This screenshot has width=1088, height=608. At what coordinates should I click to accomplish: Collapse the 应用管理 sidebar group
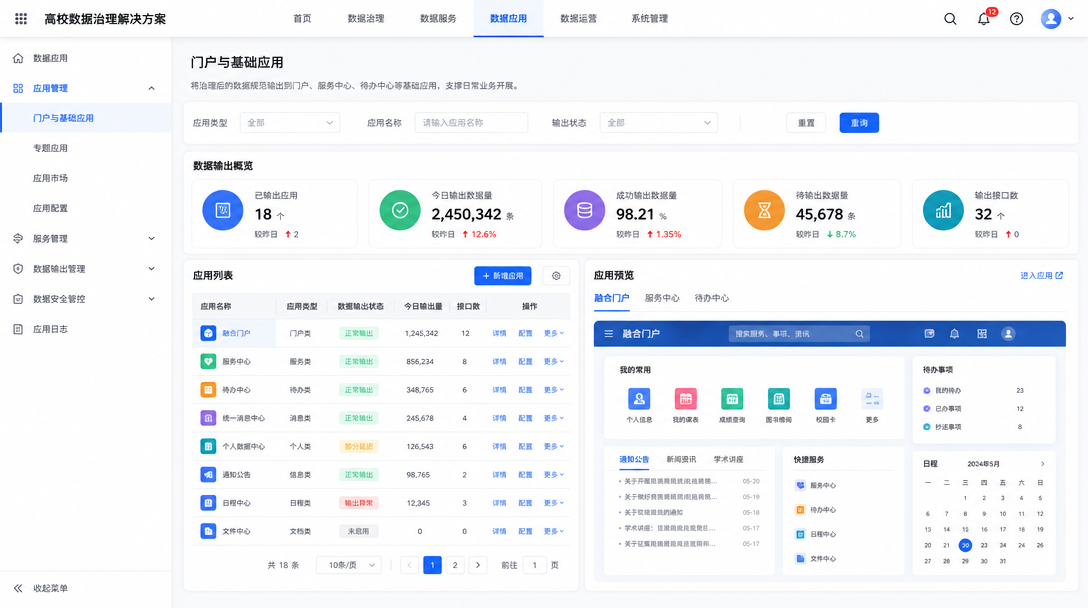(x=151, y=88)
